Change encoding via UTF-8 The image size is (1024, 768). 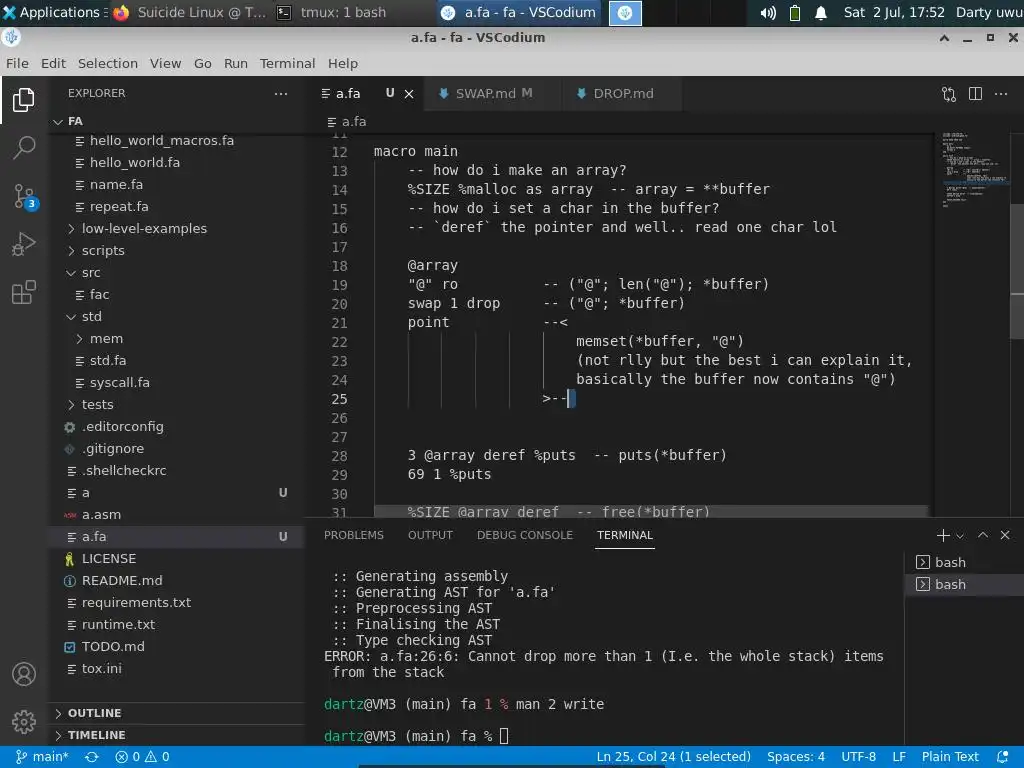pos(858,757)
